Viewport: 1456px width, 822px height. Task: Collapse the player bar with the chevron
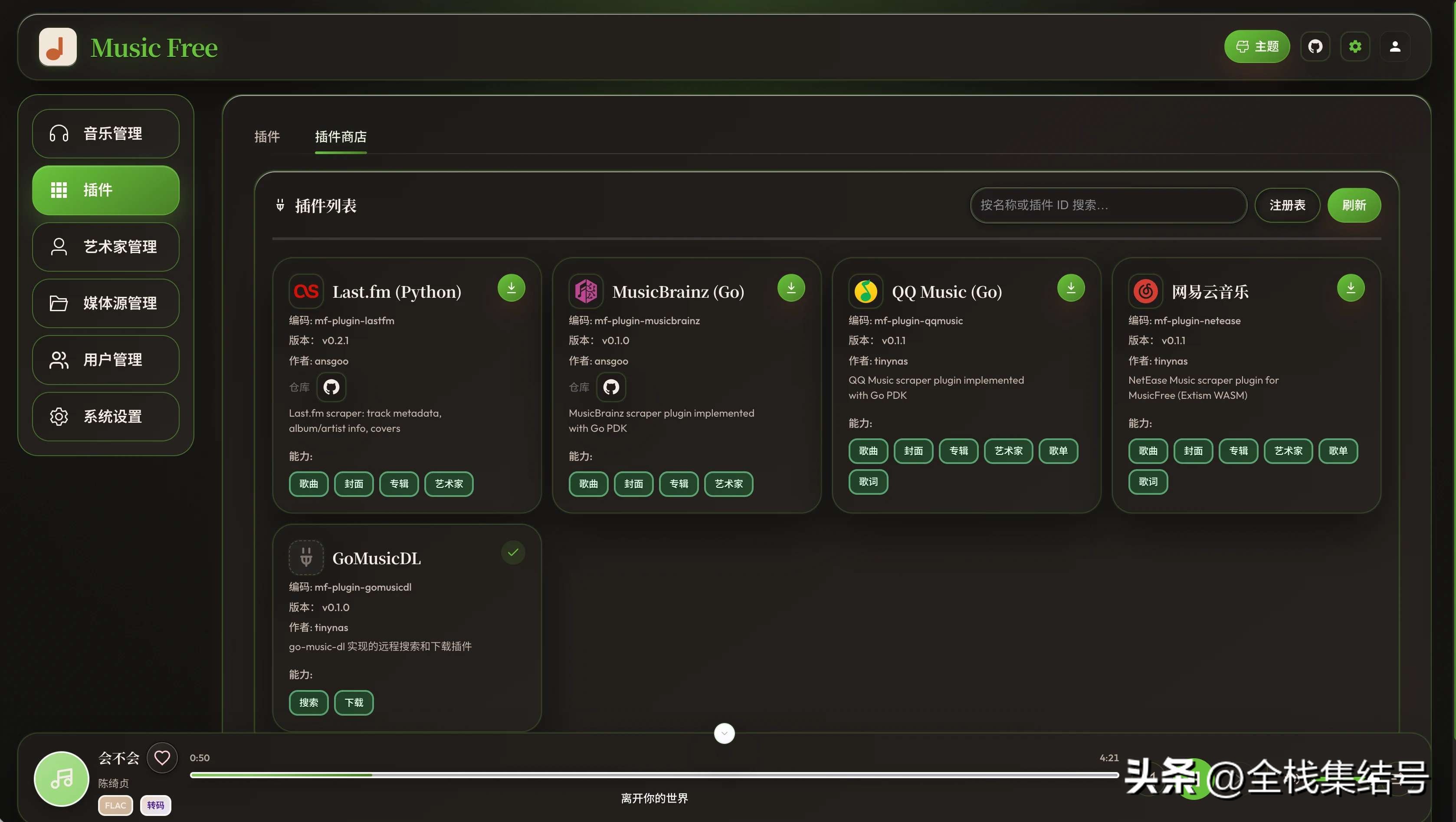click(724, 733)
